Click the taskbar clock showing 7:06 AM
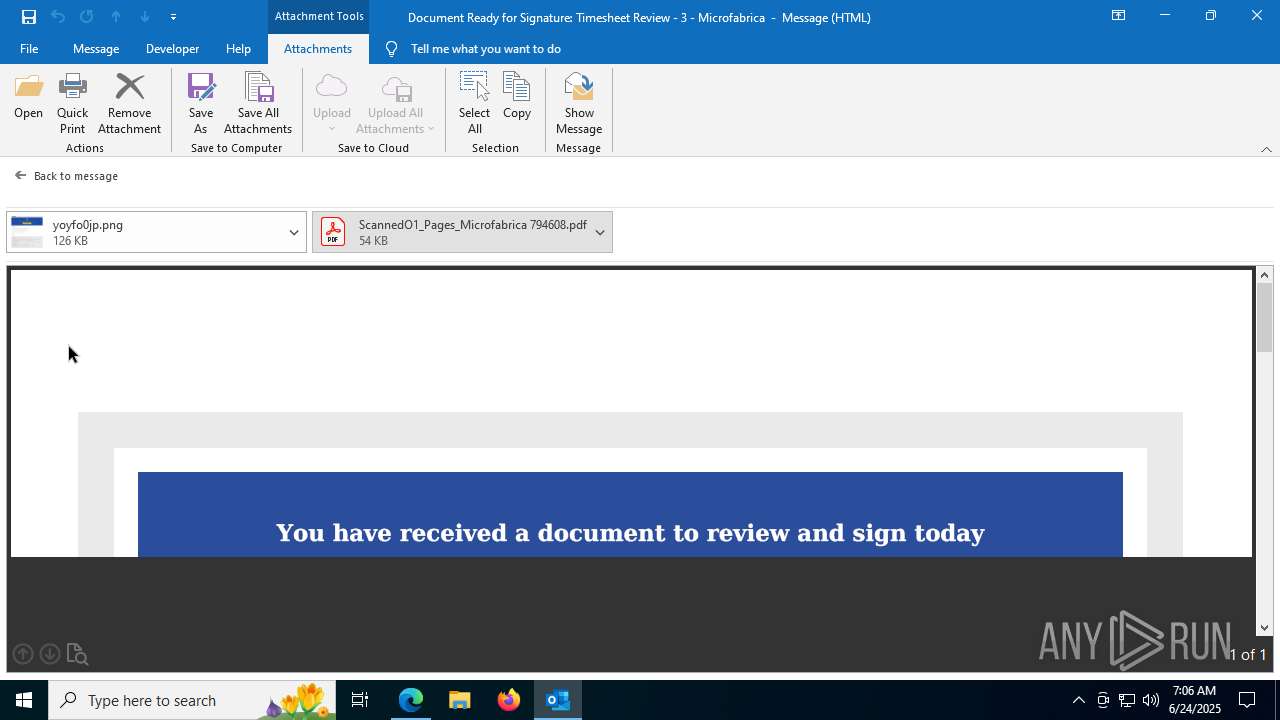The image size is (1280, 720). tap(1195, 700)
